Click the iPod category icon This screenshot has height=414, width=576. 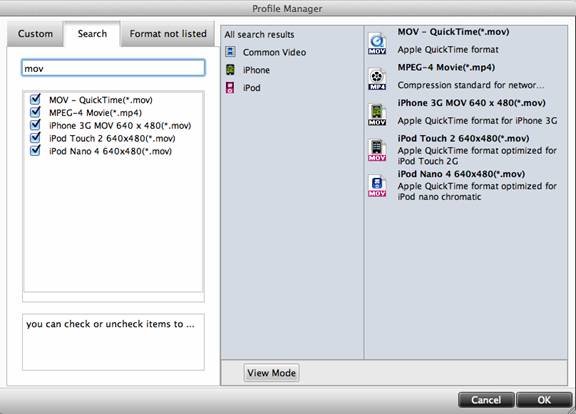coord(230,87)
